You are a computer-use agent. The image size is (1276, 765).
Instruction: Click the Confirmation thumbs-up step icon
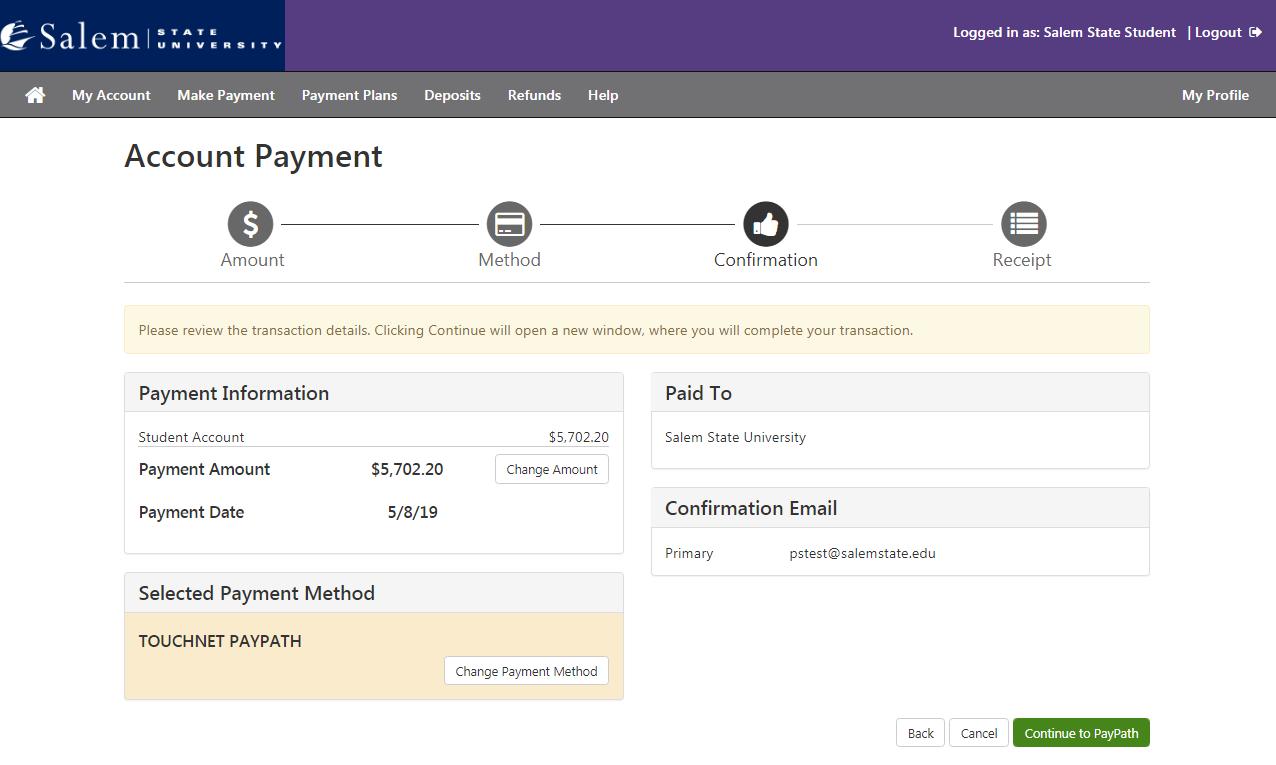click(766, 224)
